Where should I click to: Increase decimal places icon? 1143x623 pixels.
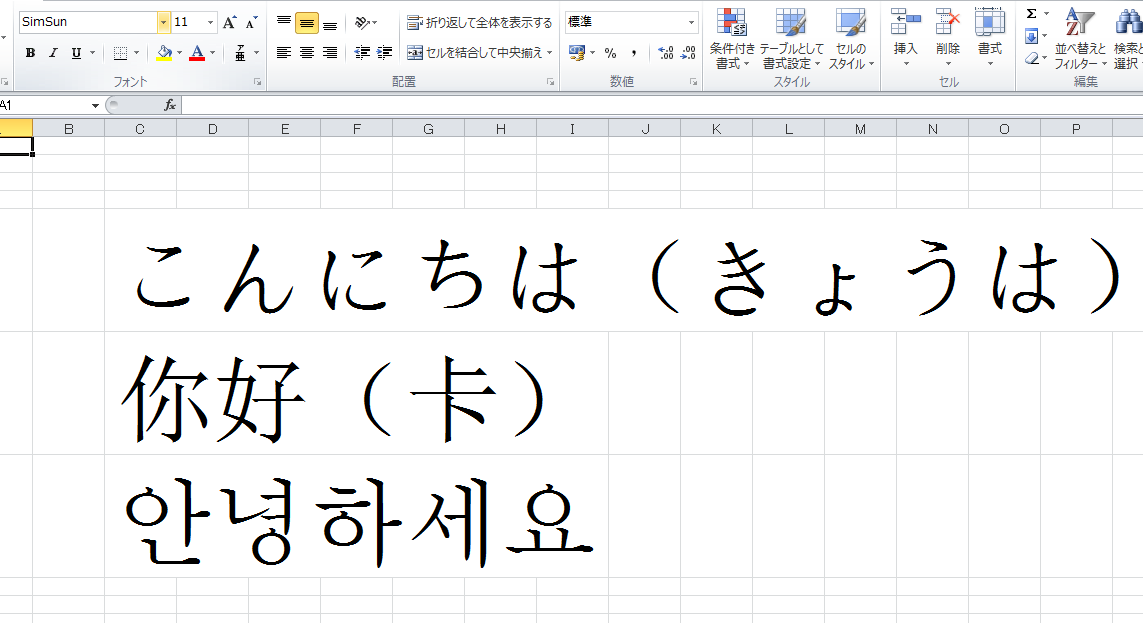click(665, 52)
